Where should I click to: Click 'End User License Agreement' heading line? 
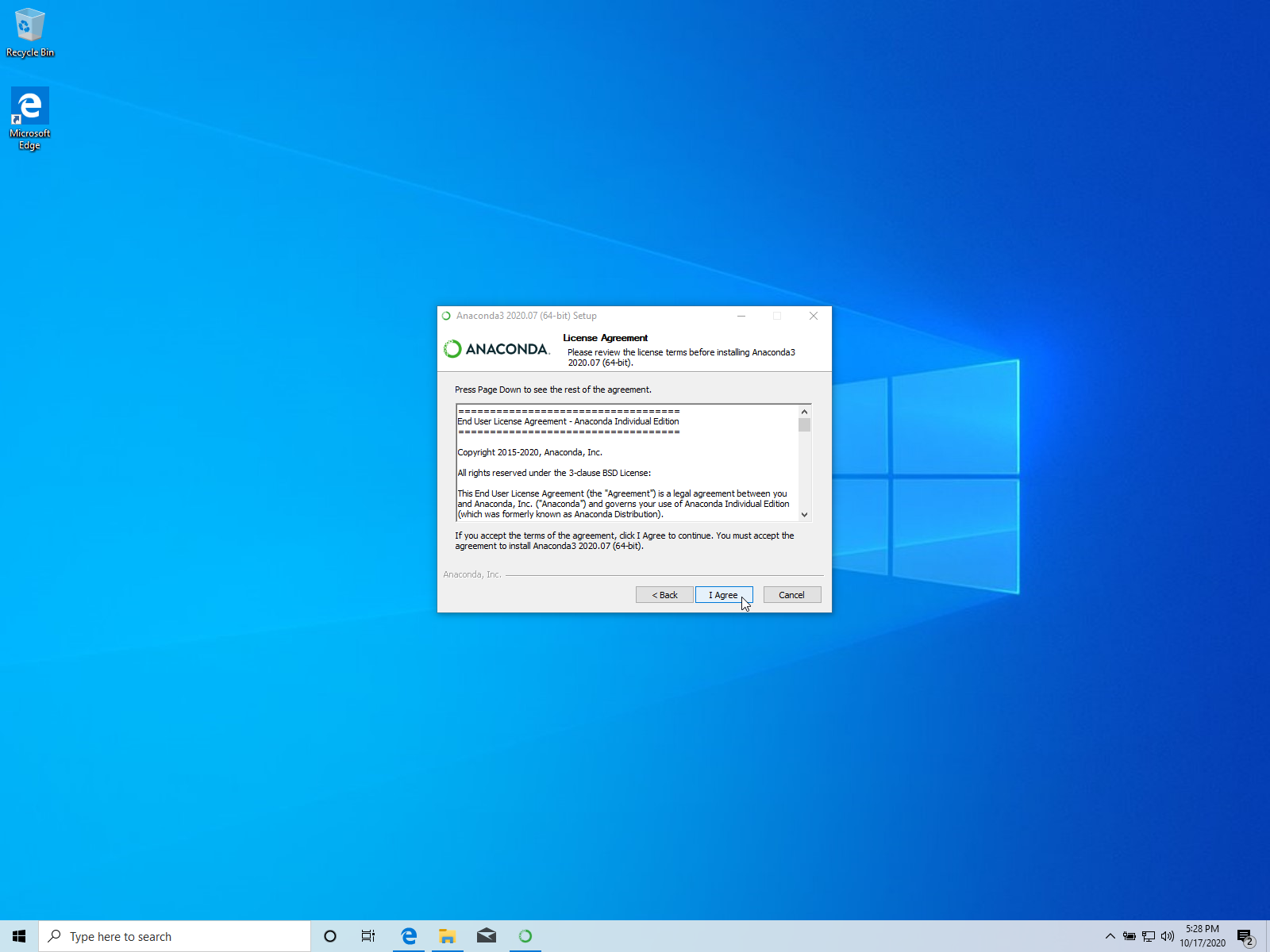click(x=568, y=421)
